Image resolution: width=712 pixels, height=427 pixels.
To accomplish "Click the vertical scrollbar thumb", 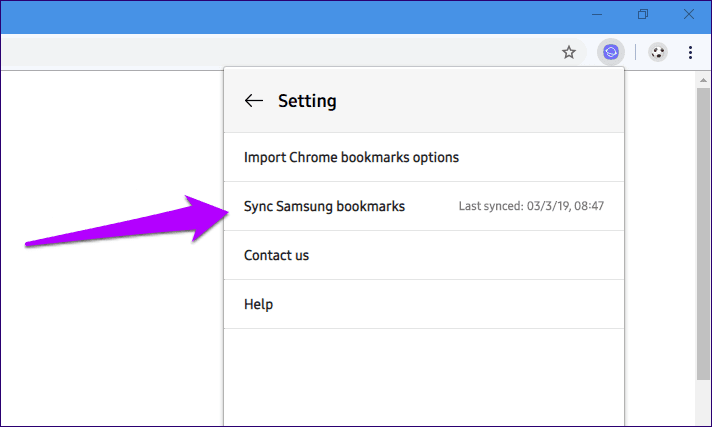I will 703,234.
